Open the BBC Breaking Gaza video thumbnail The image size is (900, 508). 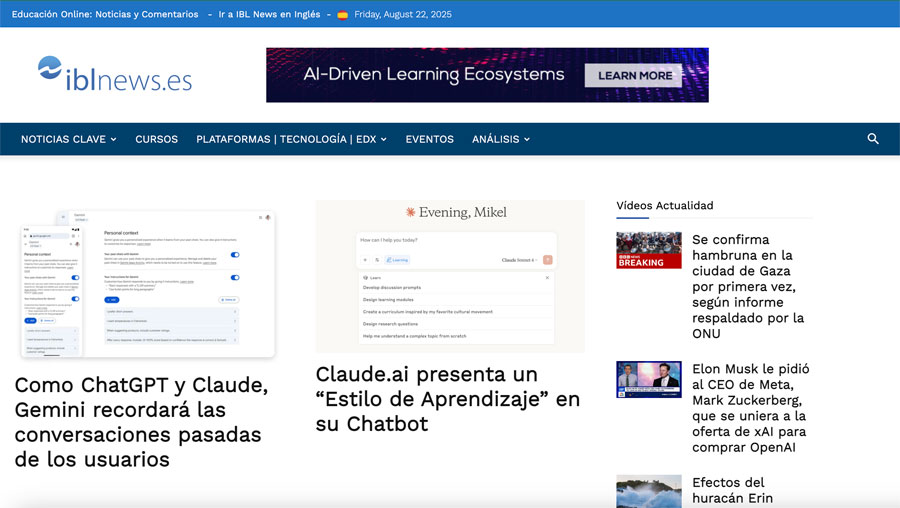click(x=649, y=250)
